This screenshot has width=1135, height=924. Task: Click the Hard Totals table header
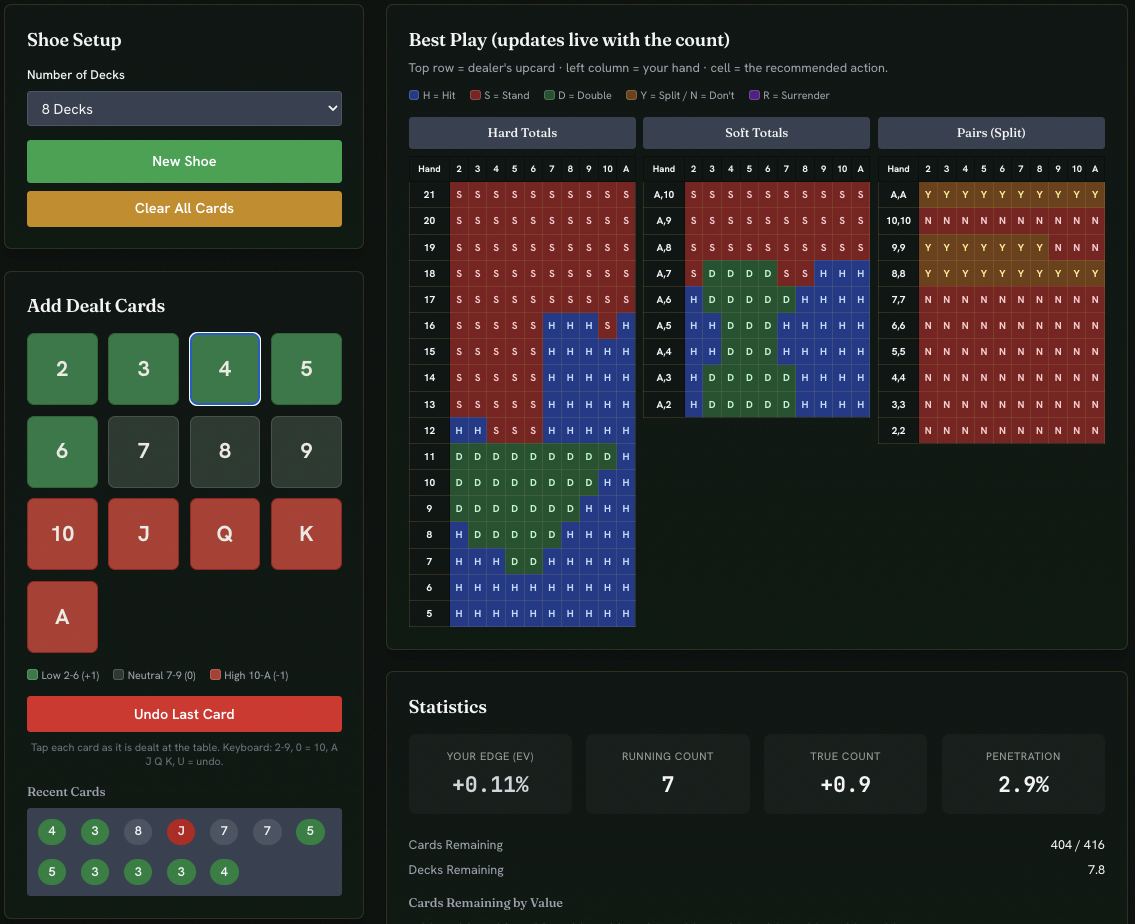[x=522, y=133]
